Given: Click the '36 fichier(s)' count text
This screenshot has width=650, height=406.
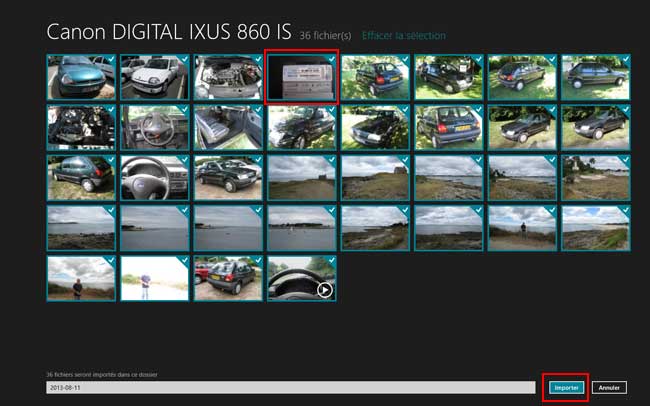Looking at the screenshot, I should point(325,36).
